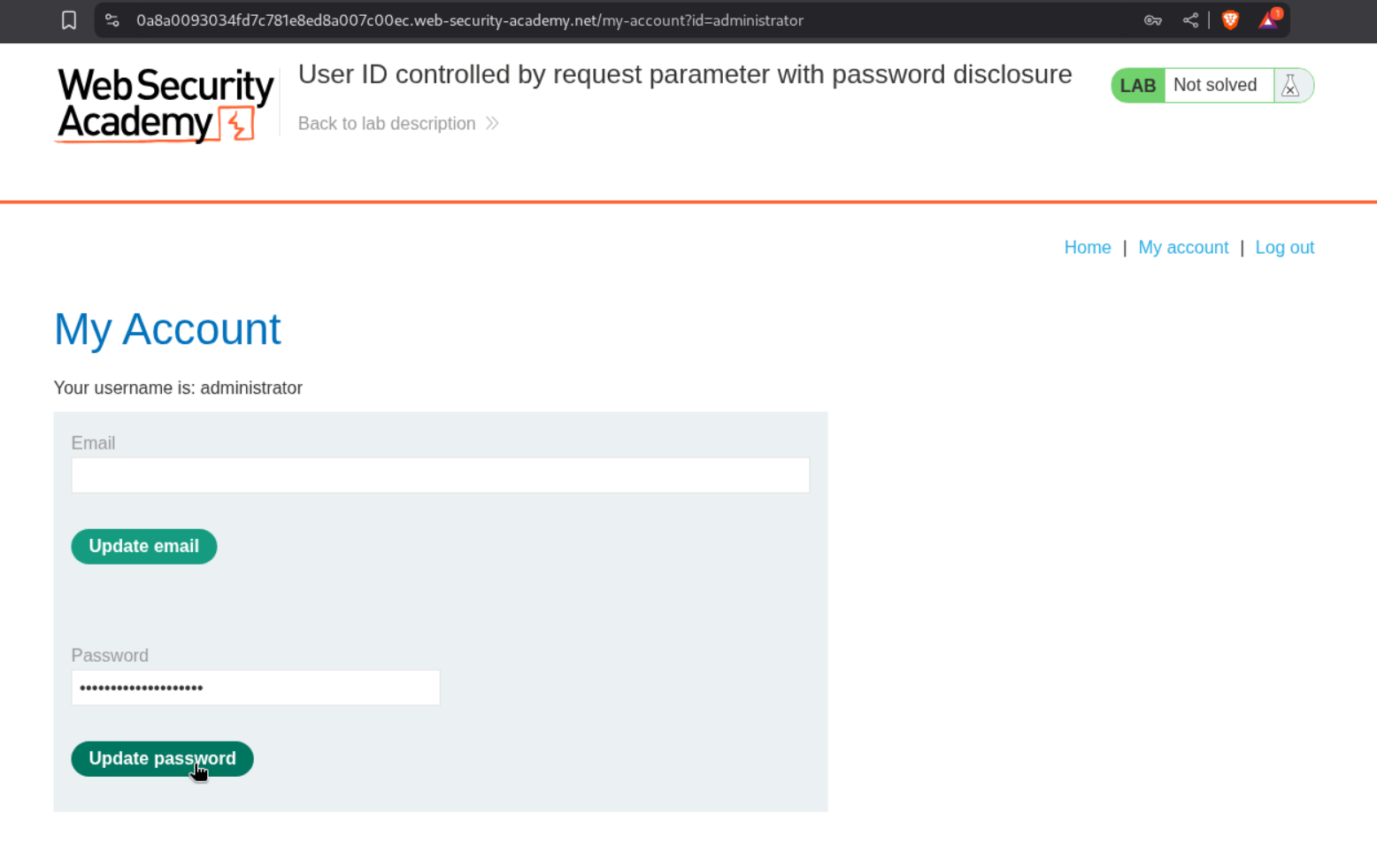Open the My account navigation link
The width and height of the screenshot is (1377, 868).
pos(1183,248)
